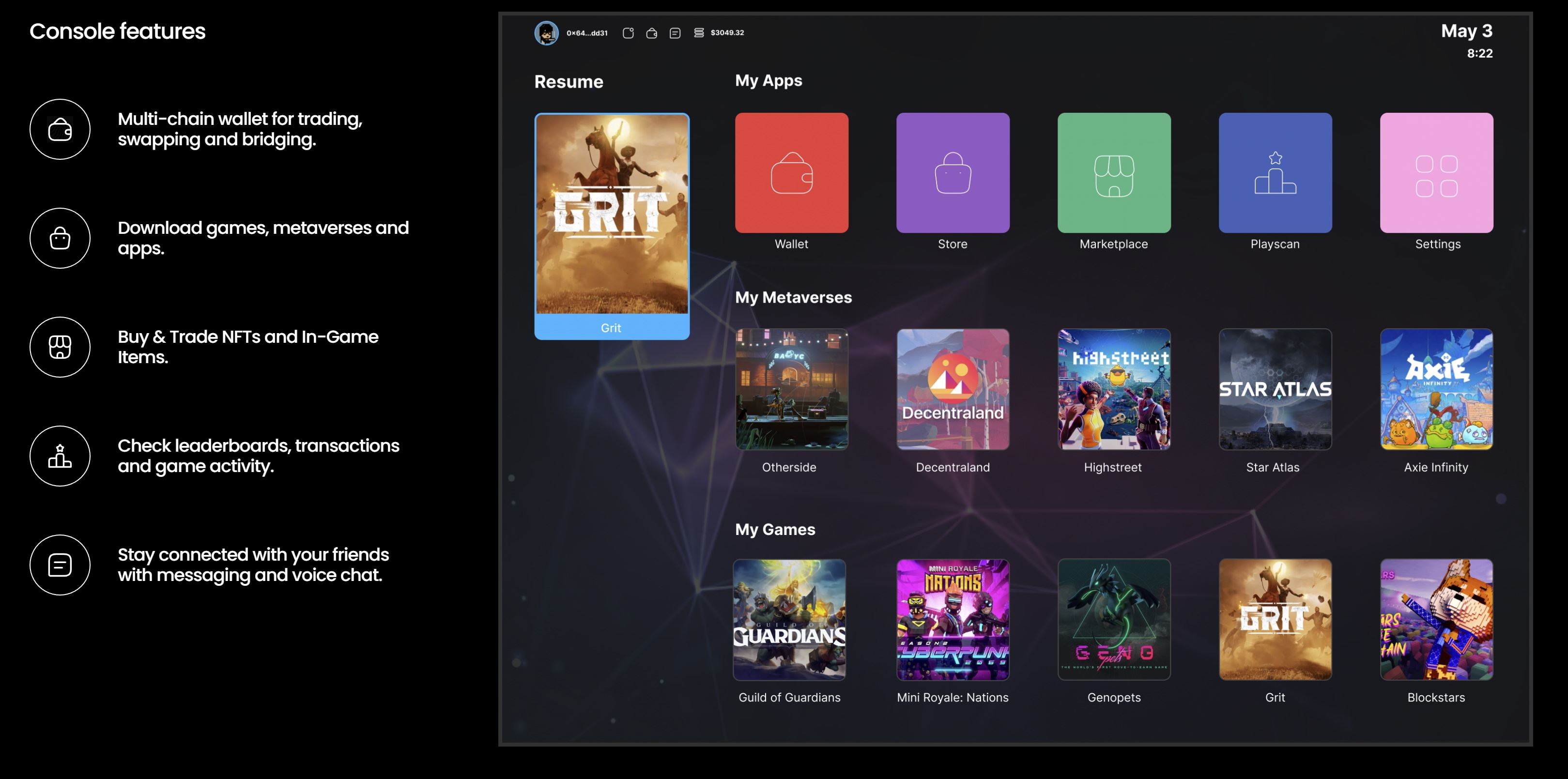Launch Mini Royale: Nations
Image resolution: width=1568 pixels, height=779 pixels.
point(953,620)
